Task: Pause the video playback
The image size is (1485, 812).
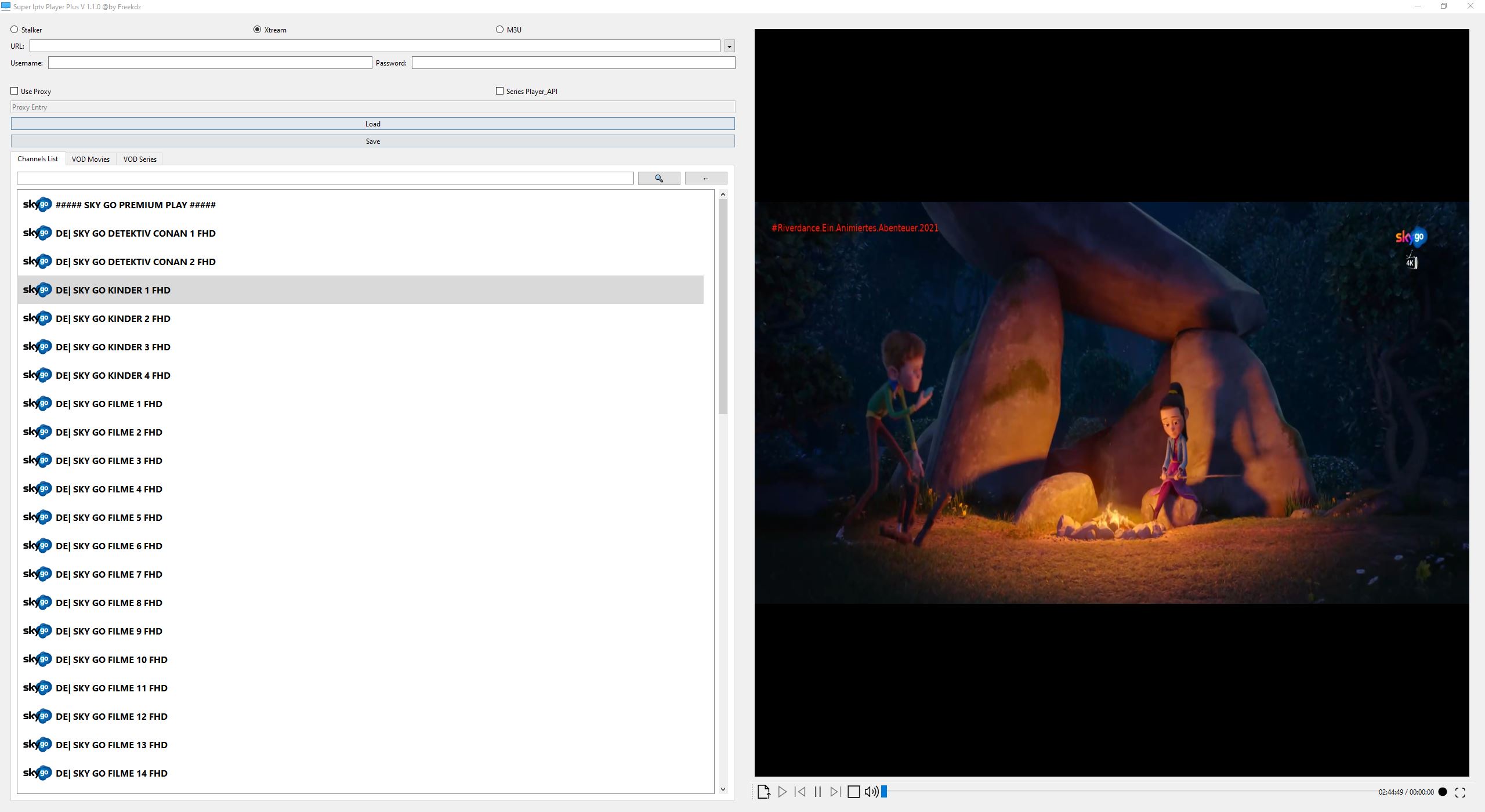Action: click(818, 792)
